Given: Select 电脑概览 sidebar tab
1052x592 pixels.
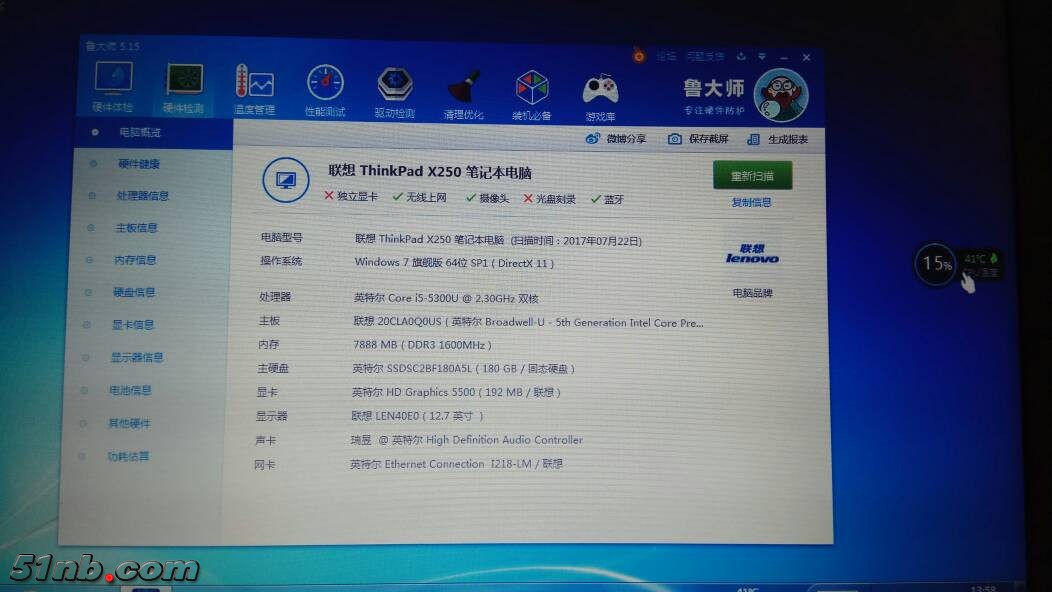Looking at the screenshot, I should pyautogui.click(x=140, y=132).
